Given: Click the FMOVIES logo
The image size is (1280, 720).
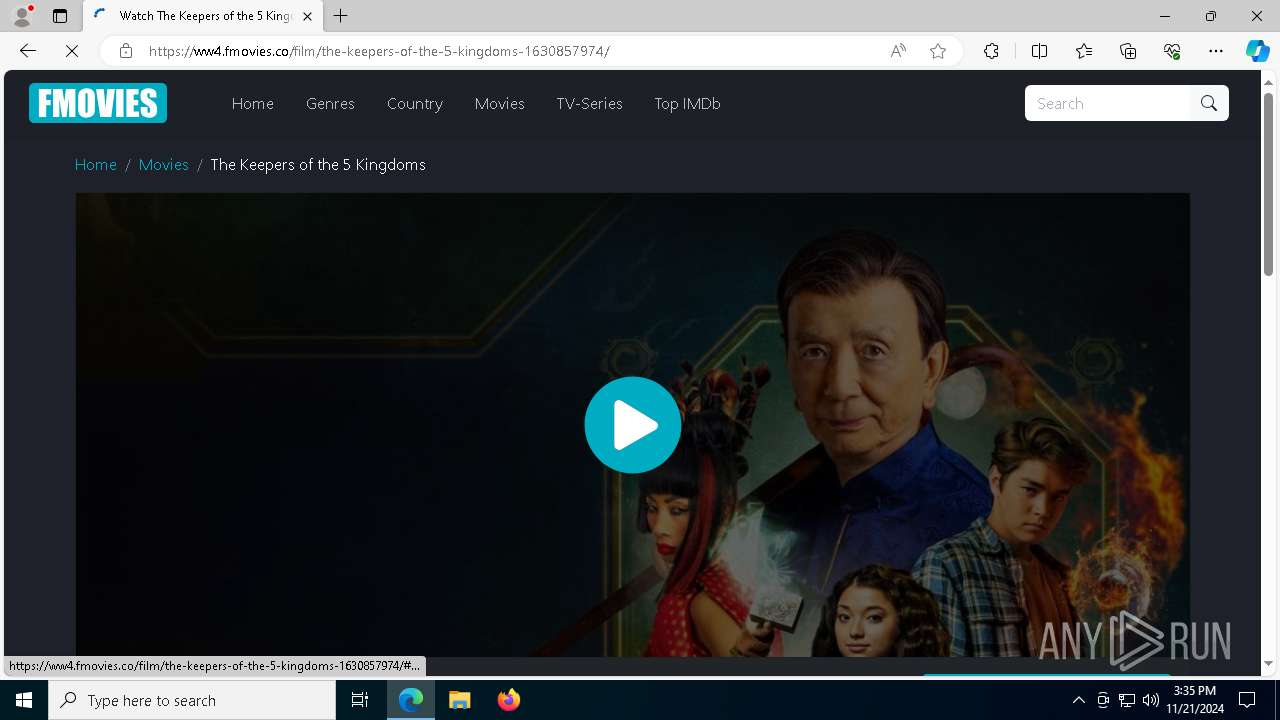Looking at the screenshot, I should [98, 103].
